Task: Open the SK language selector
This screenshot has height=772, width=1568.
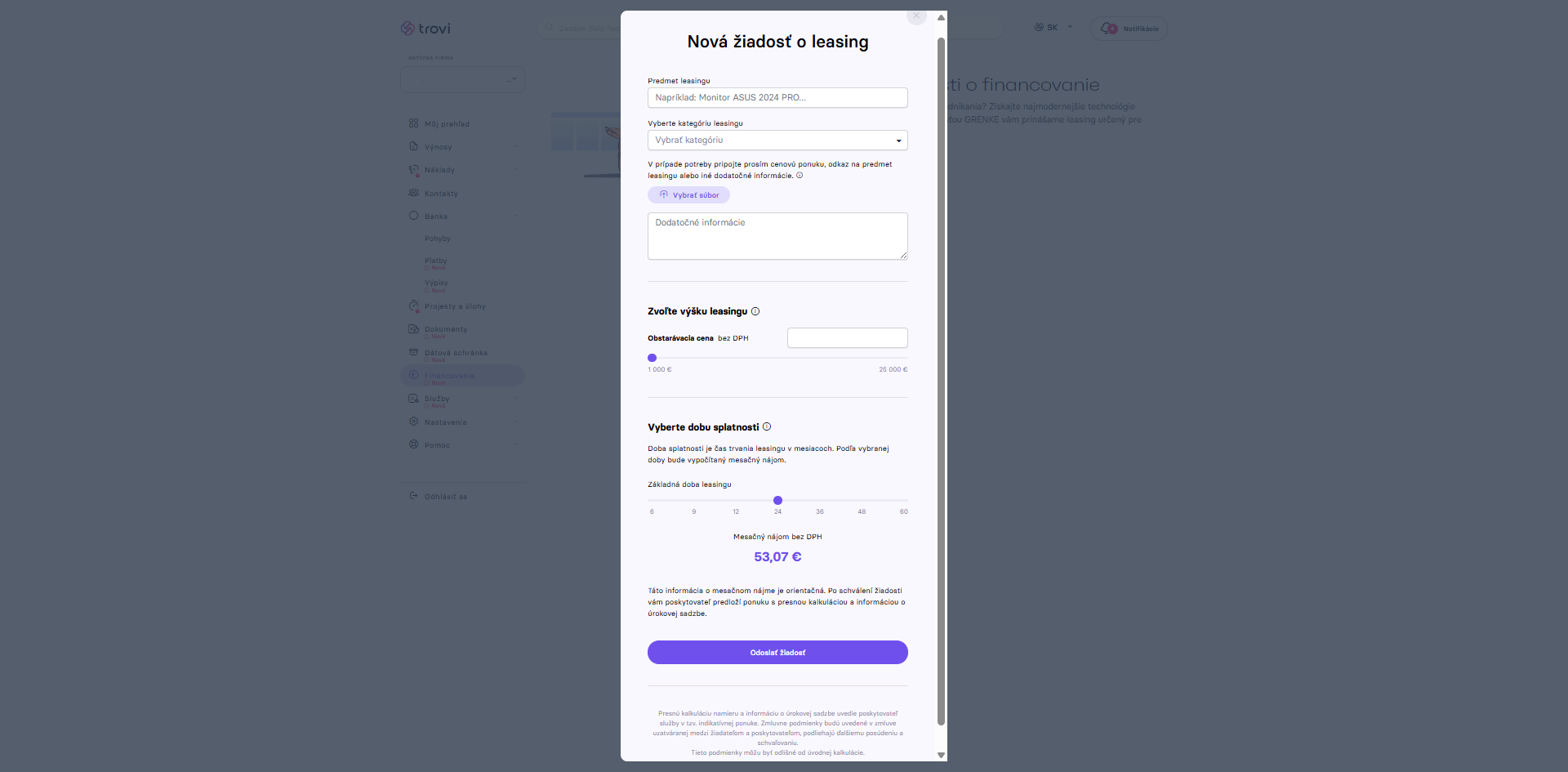Action: 1053,28
